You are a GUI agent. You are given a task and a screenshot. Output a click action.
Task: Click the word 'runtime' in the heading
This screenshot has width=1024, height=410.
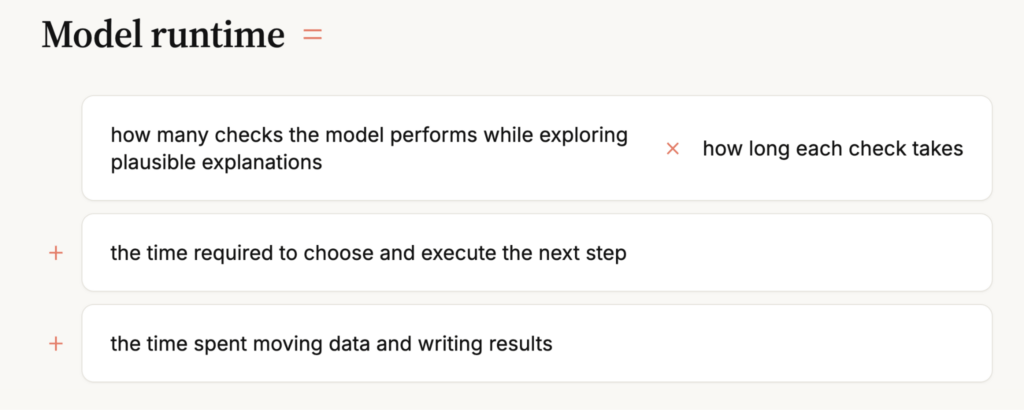tap(217, 35)
